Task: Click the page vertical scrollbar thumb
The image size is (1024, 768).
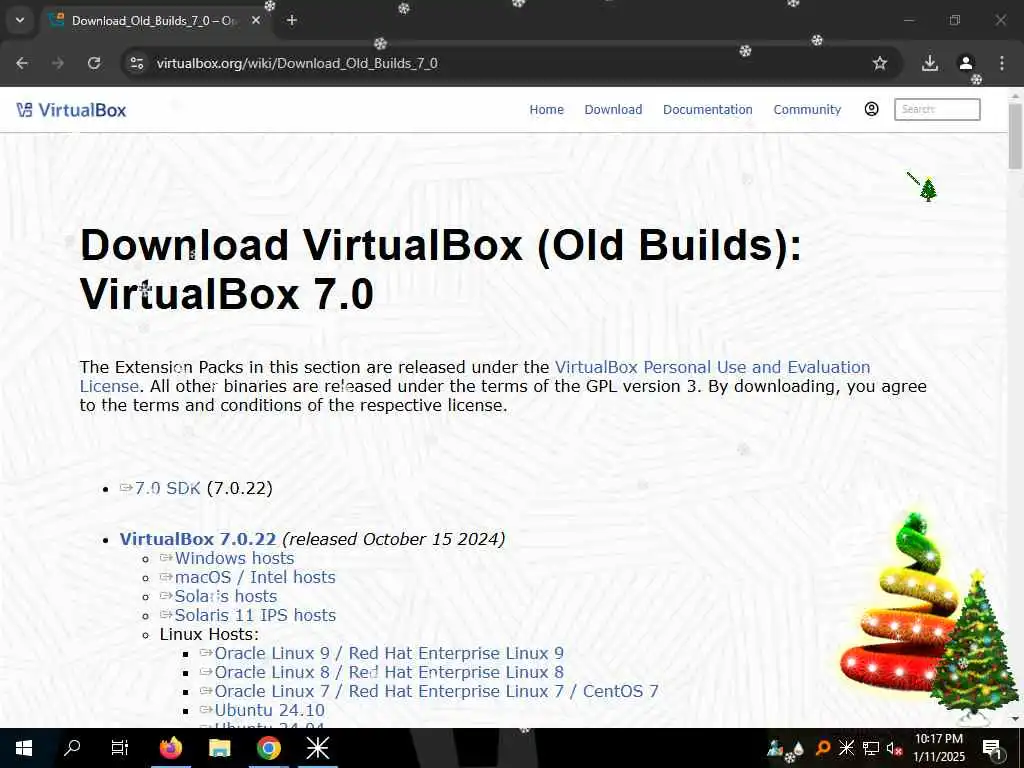Action: tap(1015, 136)
